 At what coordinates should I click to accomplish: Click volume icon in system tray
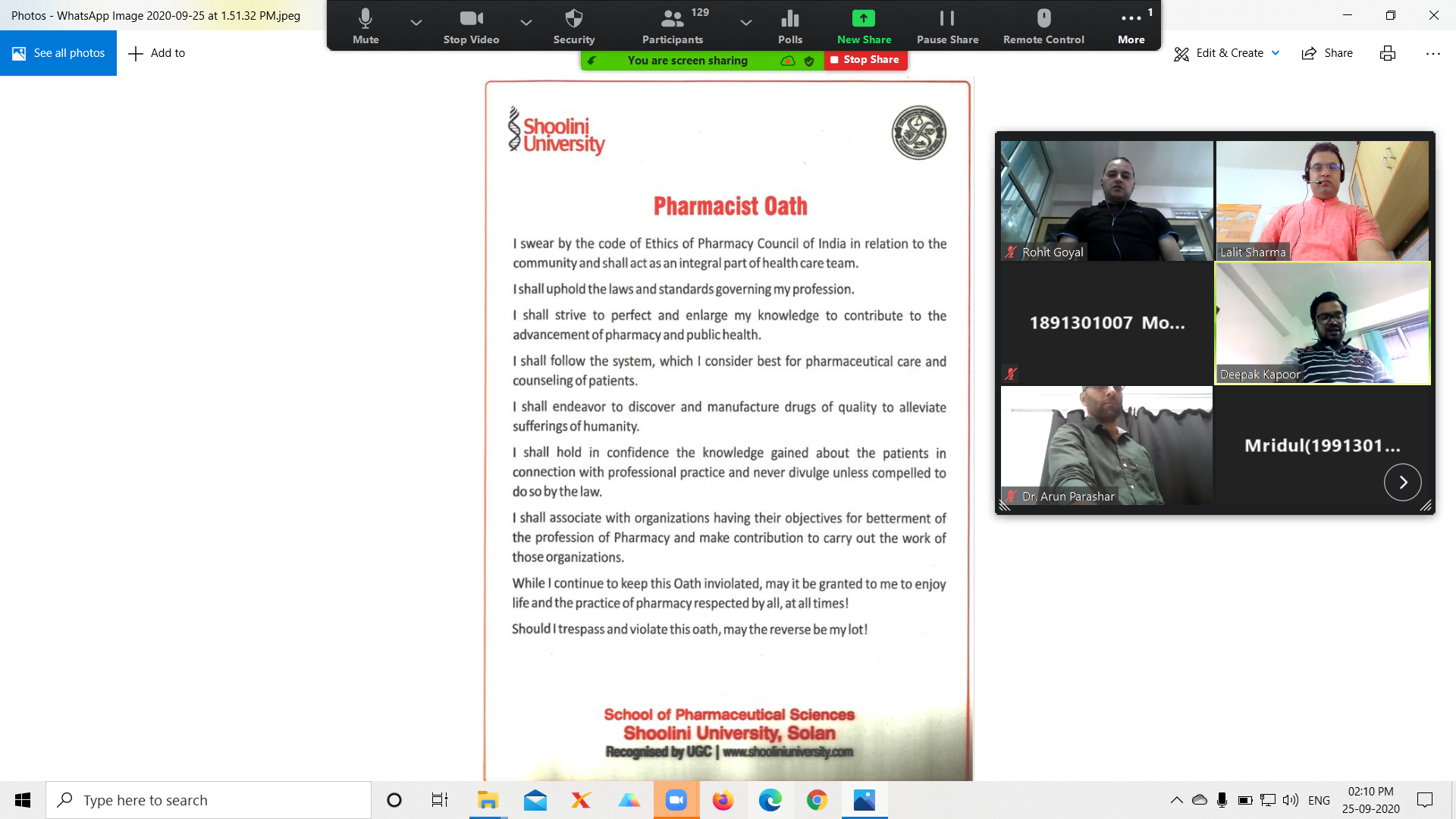(1291, 800)
